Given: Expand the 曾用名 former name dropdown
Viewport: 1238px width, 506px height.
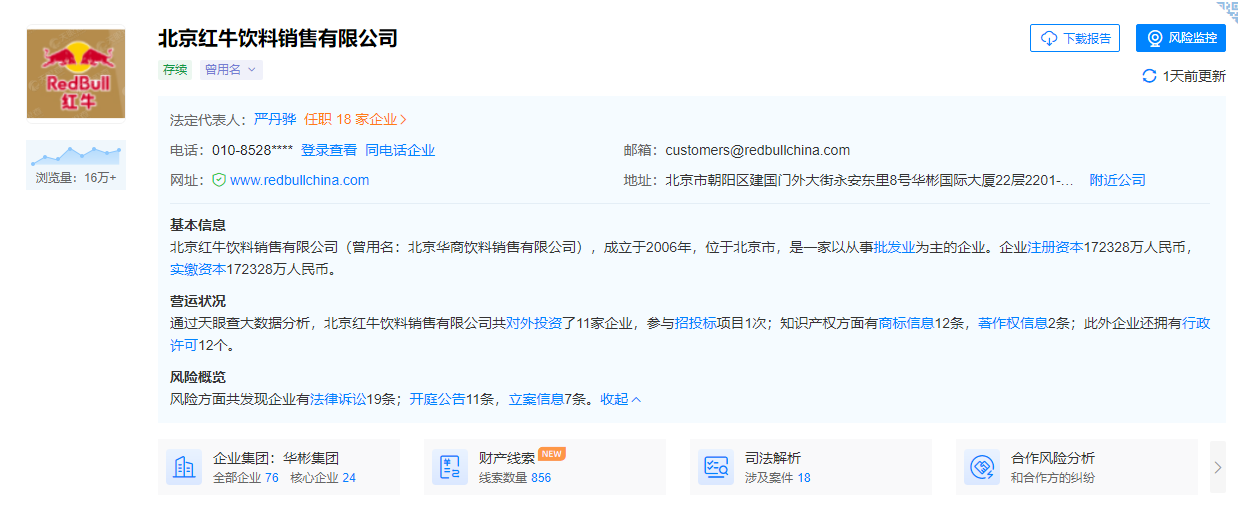Looking at the screenshot, I should [x=231, y=70].
